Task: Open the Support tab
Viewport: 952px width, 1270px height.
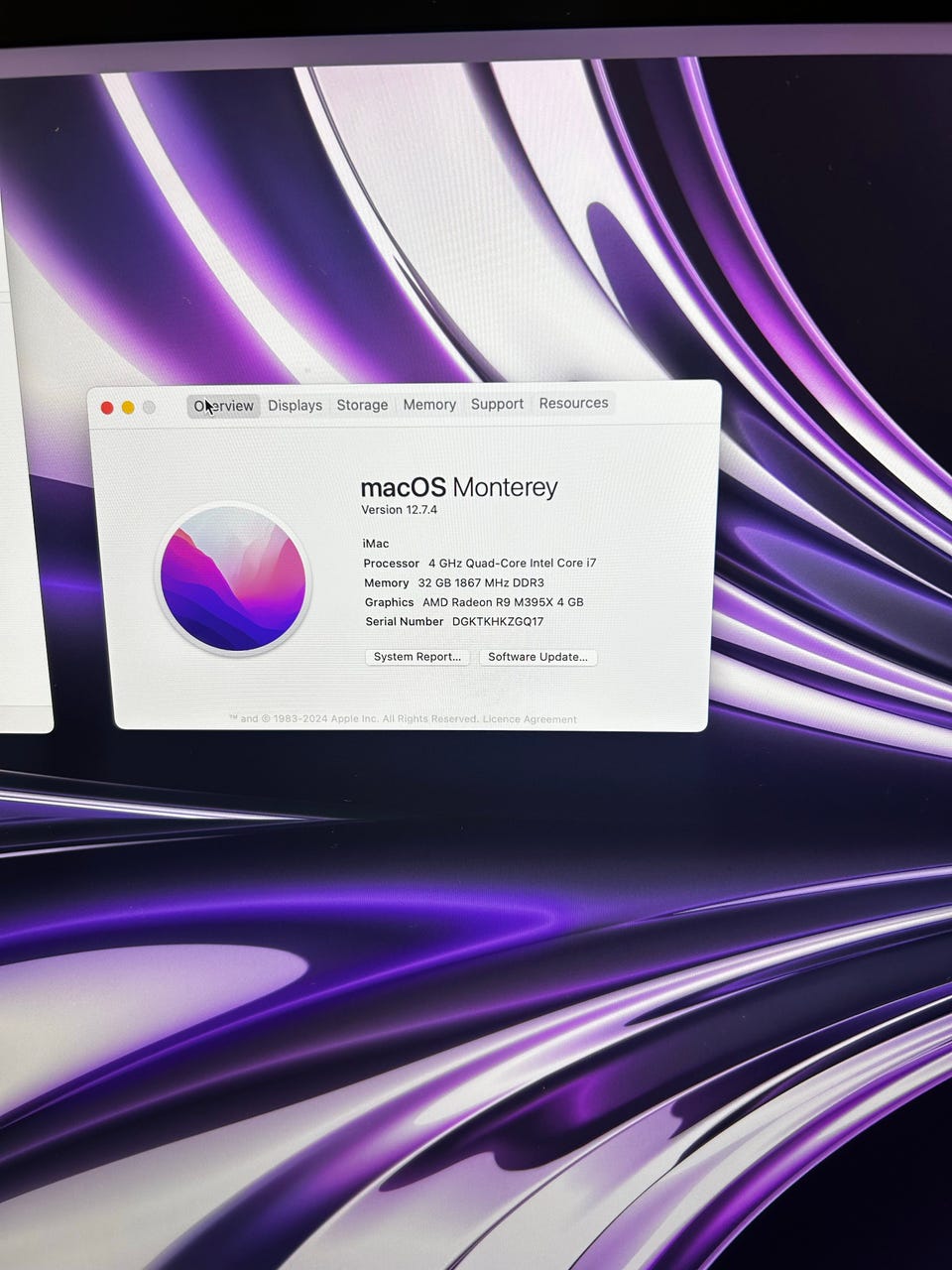Action: tap(497, 404)
